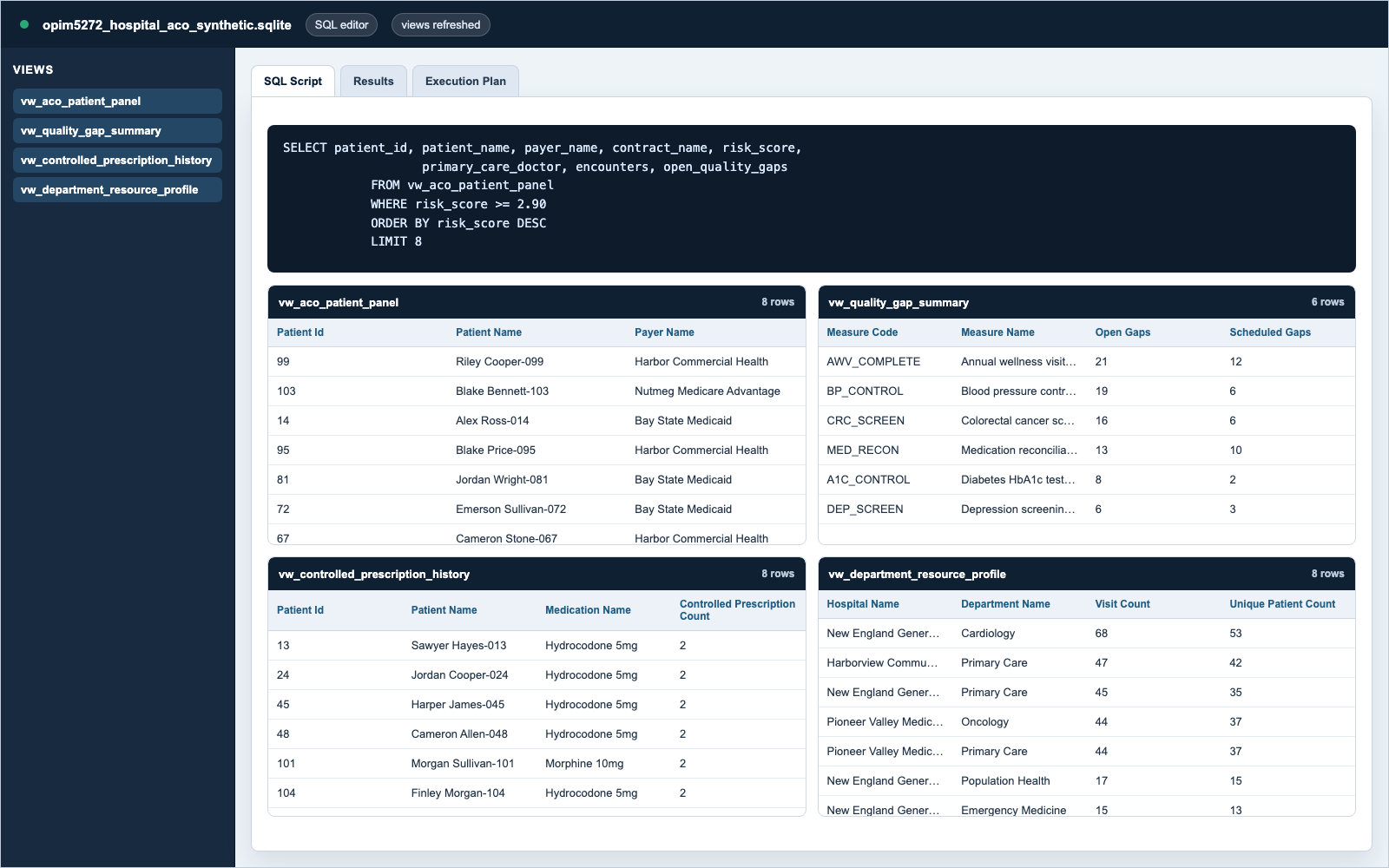Click the Diabetes HbA1c test… measure name

[x=1017, y=480]
